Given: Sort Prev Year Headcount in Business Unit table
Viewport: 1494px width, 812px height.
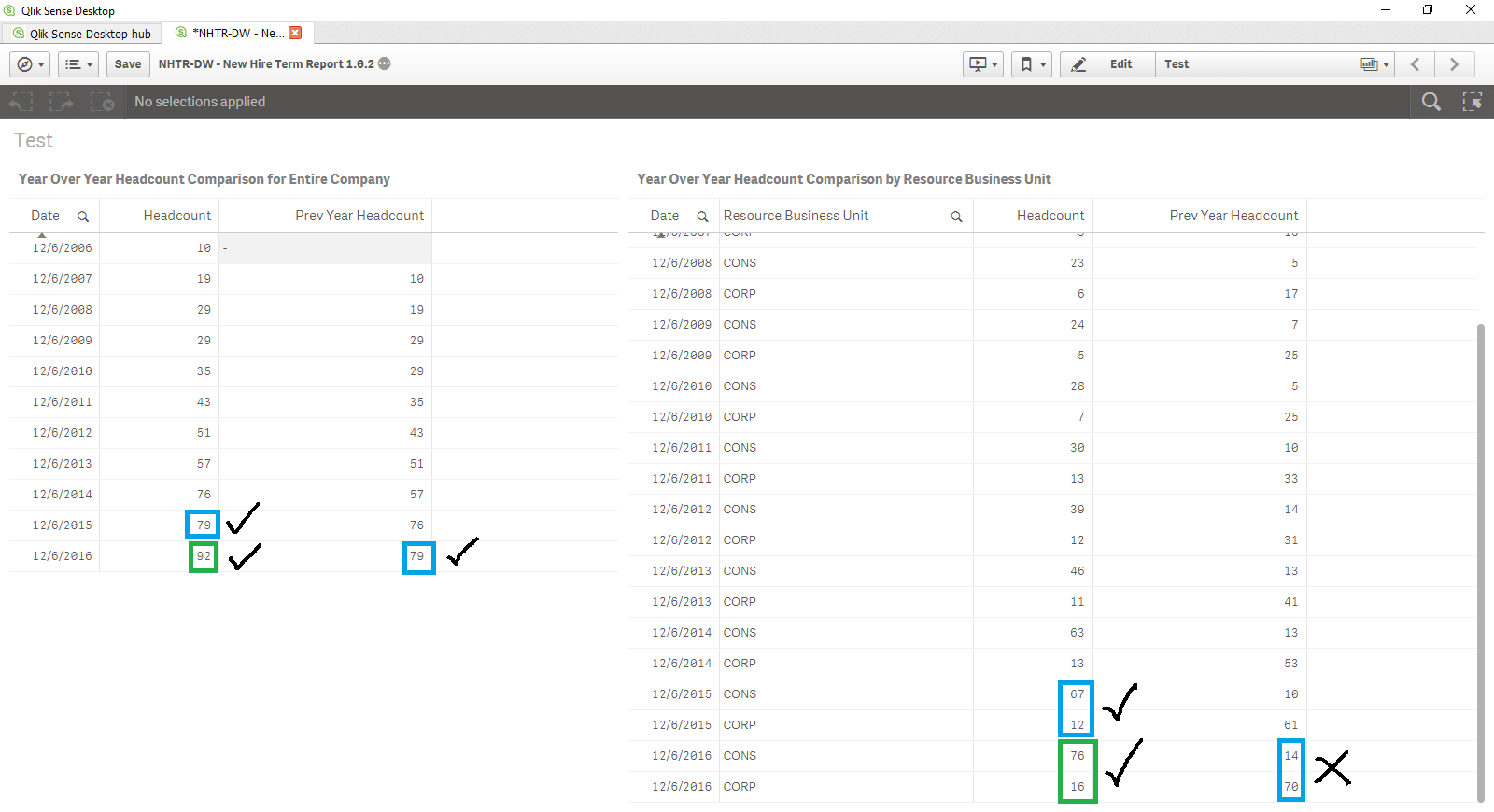Looking at the screenshot, I should coord(1233,216).
